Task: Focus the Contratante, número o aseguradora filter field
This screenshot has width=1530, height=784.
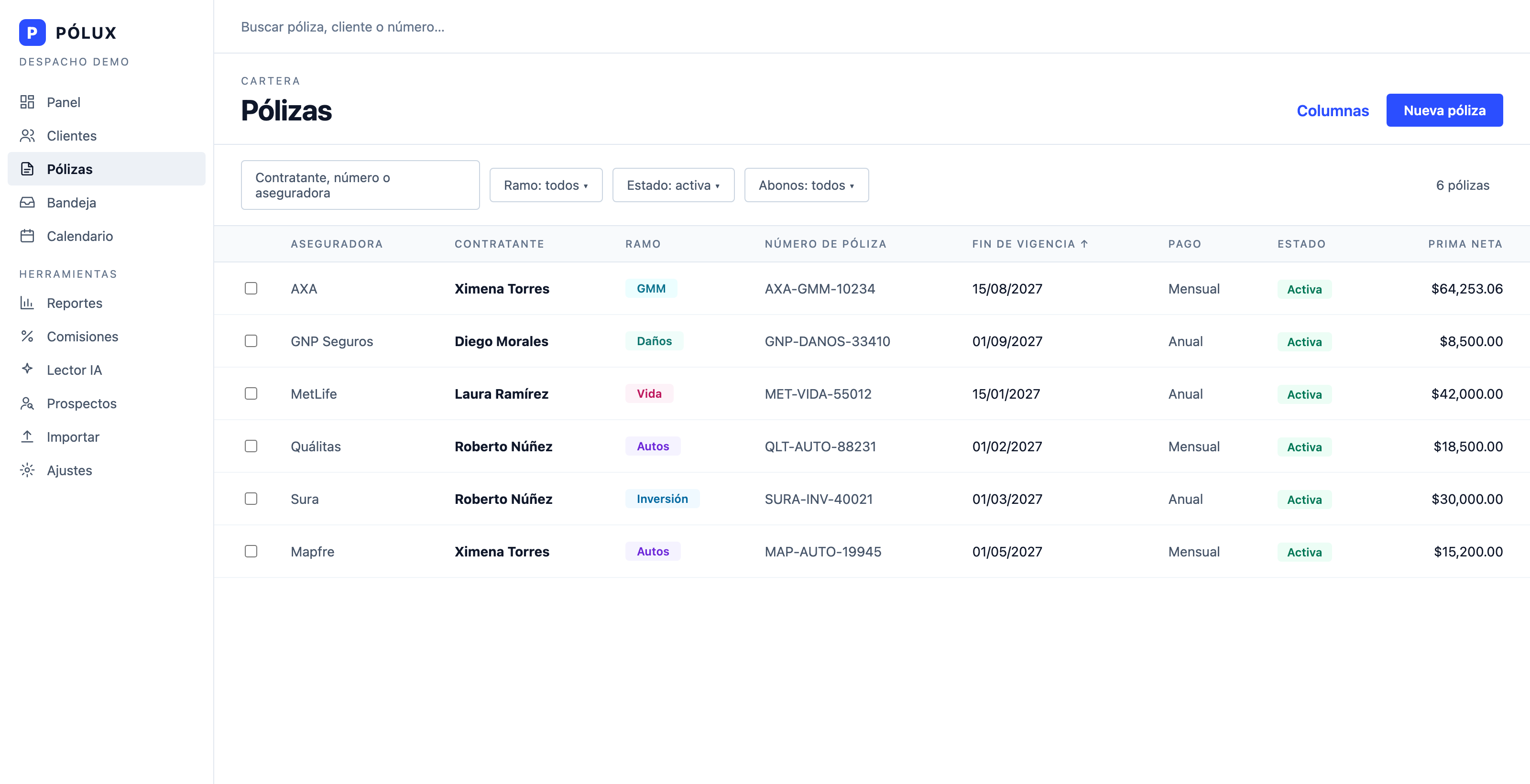Action: click(360, 185)
